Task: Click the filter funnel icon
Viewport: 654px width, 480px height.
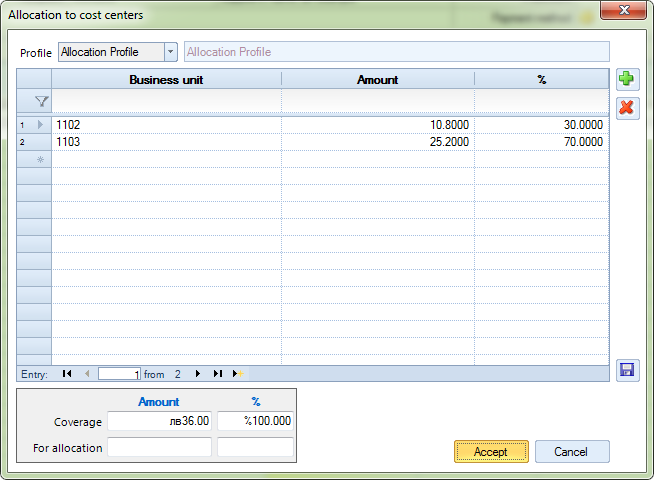Action: tap(41, 101)
